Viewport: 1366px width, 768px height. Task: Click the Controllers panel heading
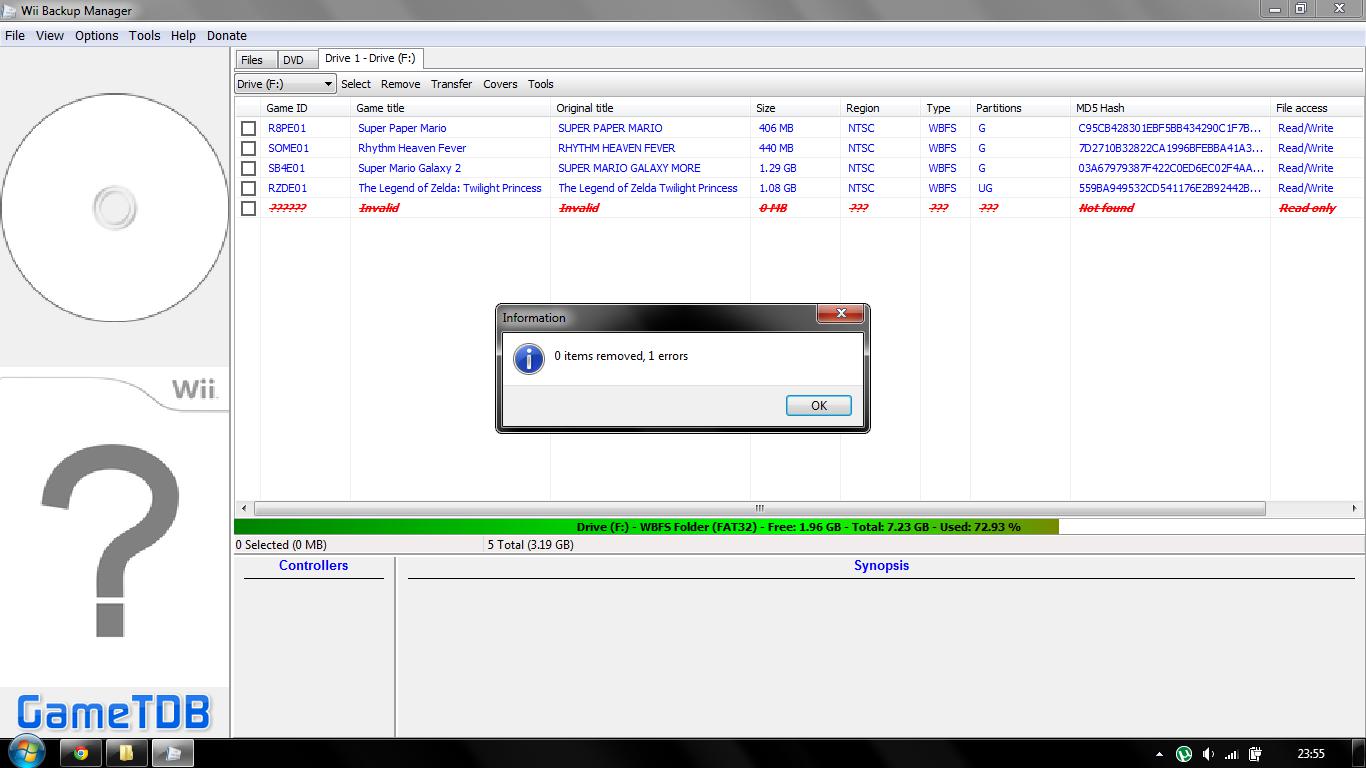click(x=314, y=566)
